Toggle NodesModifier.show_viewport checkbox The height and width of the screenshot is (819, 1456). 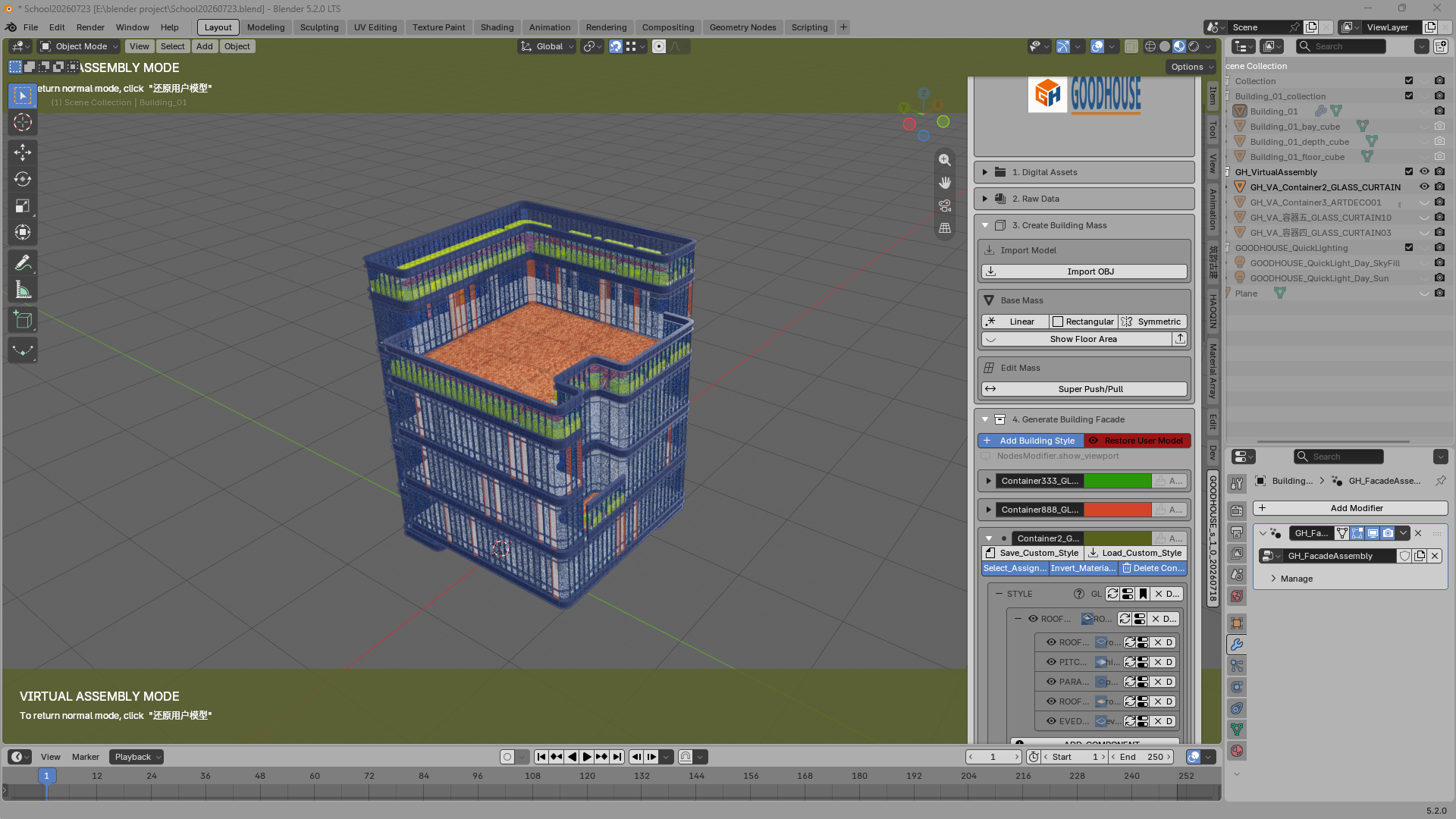pos(986,457)
